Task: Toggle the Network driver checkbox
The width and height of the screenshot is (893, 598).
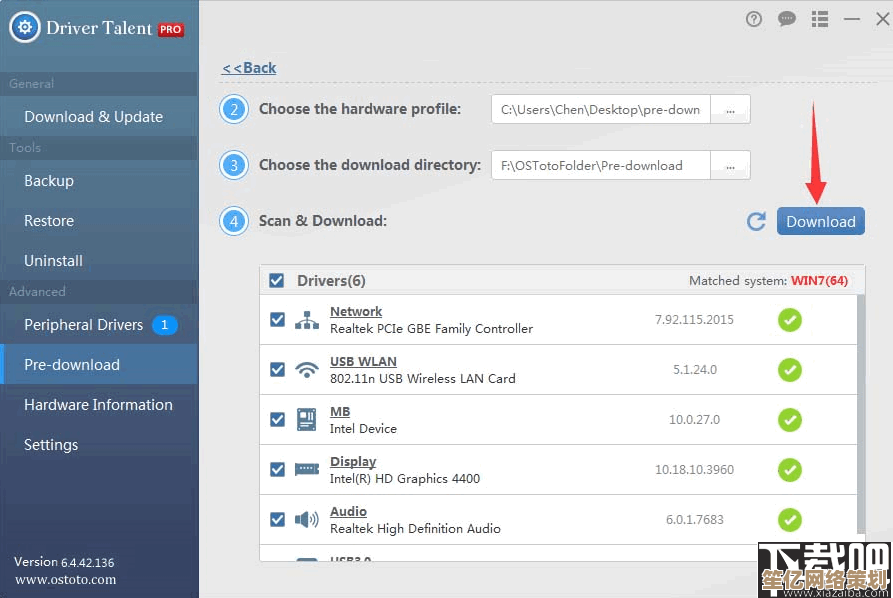Action: 278,320
